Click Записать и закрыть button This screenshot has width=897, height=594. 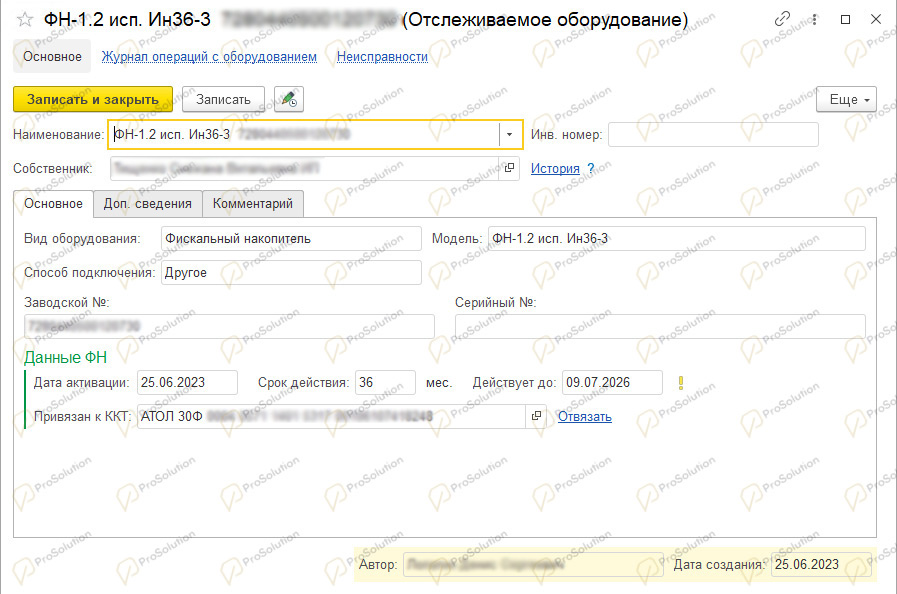click(x=93, y=100)
